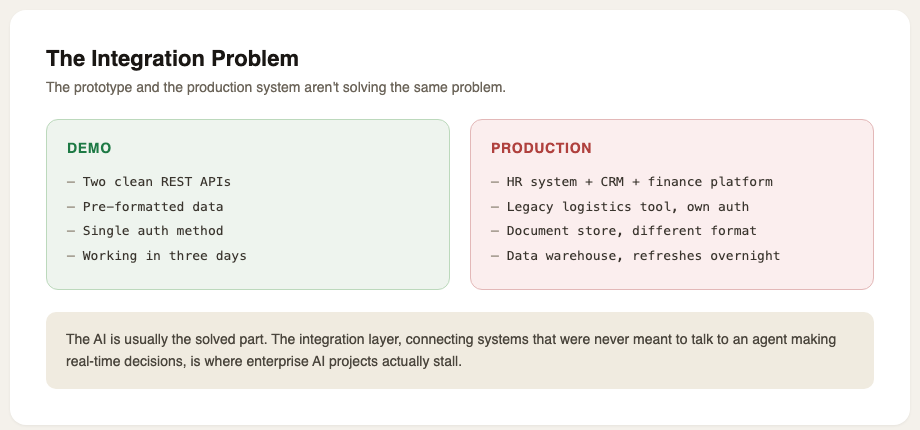The width and height of the screenshot is (920, 430).
Task: Select 'Working in three days' list item
Action: pyautogui.click(x=164, y=256)
